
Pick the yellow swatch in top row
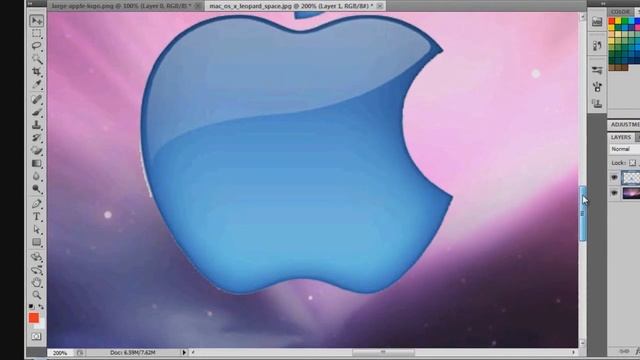pyautogui.click(x=618, y=21)
